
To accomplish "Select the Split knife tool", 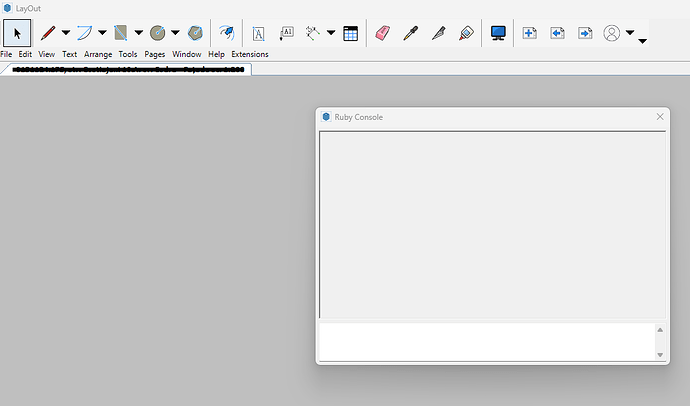I will [x=439, y=33].
